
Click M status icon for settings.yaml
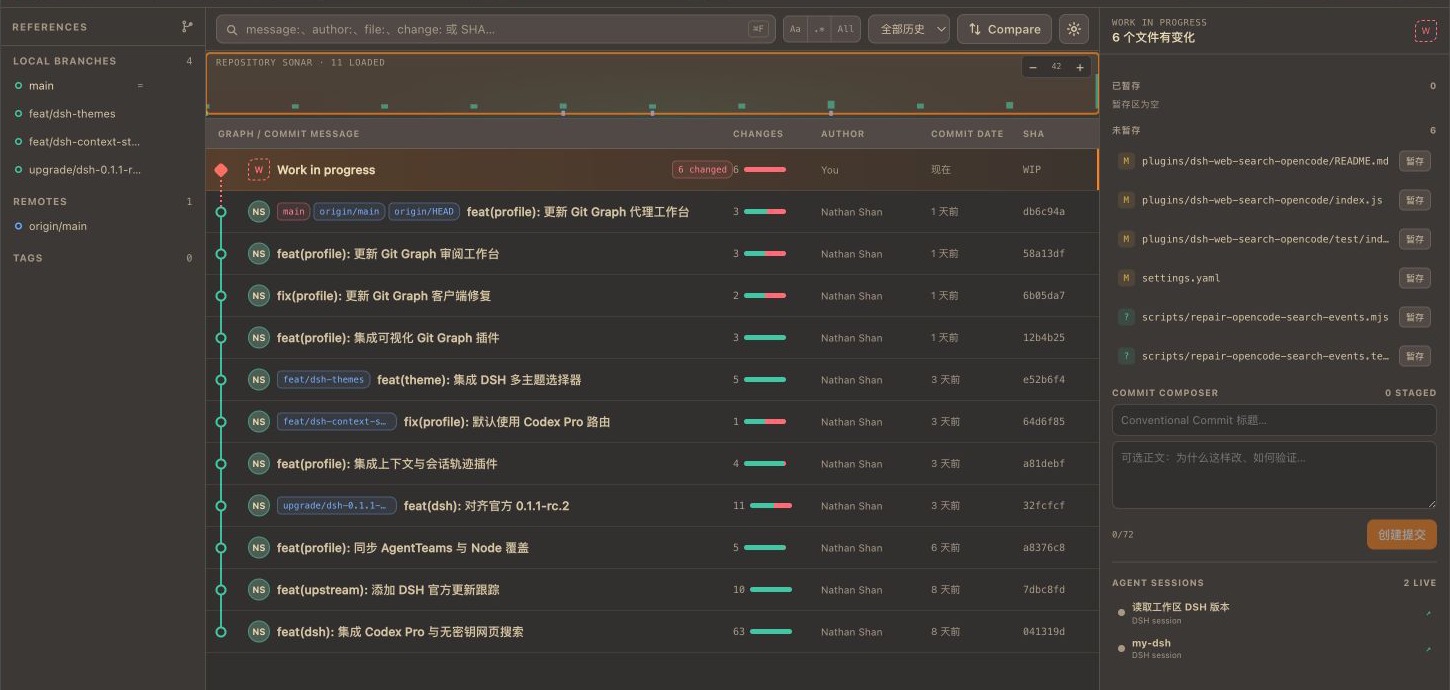point(1126,278)
